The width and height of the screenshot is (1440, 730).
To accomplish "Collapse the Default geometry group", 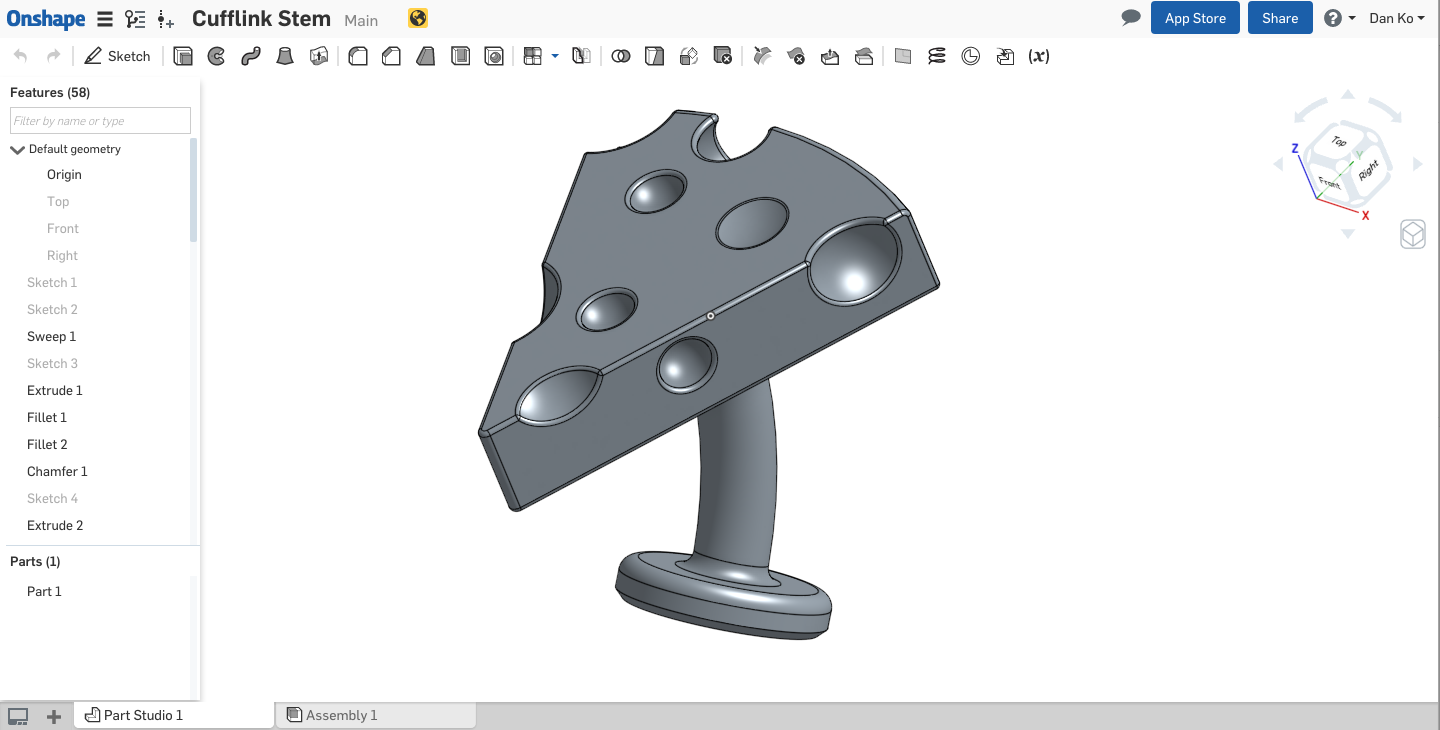I will (17, 149).
